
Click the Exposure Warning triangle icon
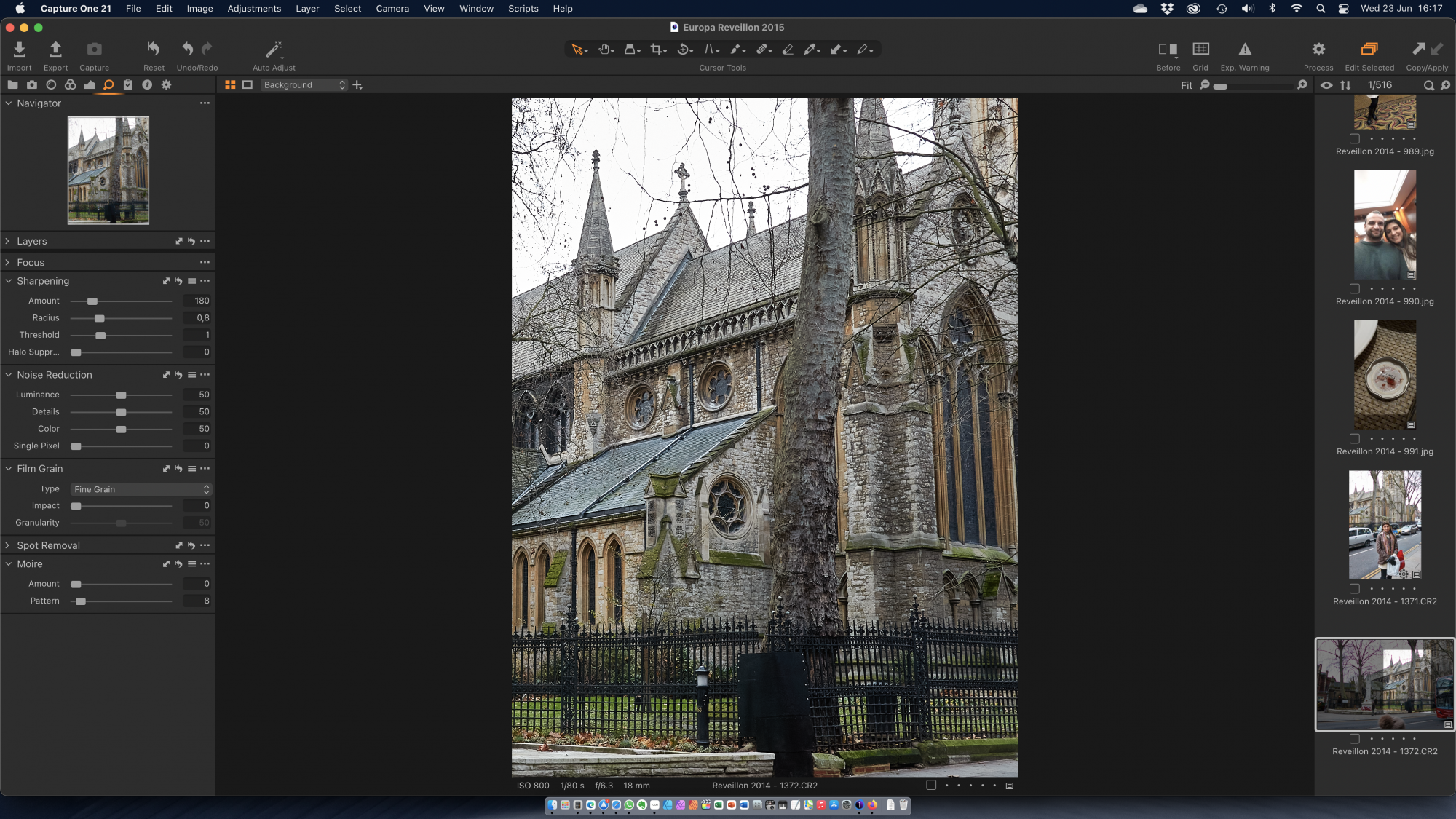tap(1245, 50)
